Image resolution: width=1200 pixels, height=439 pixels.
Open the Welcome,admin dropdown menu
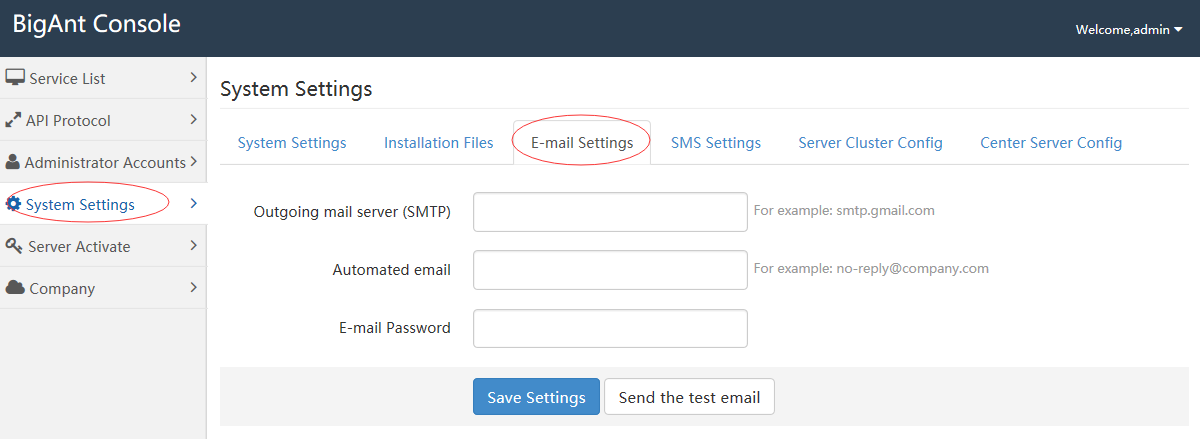pyautogui.click(x=1128, y=30)
